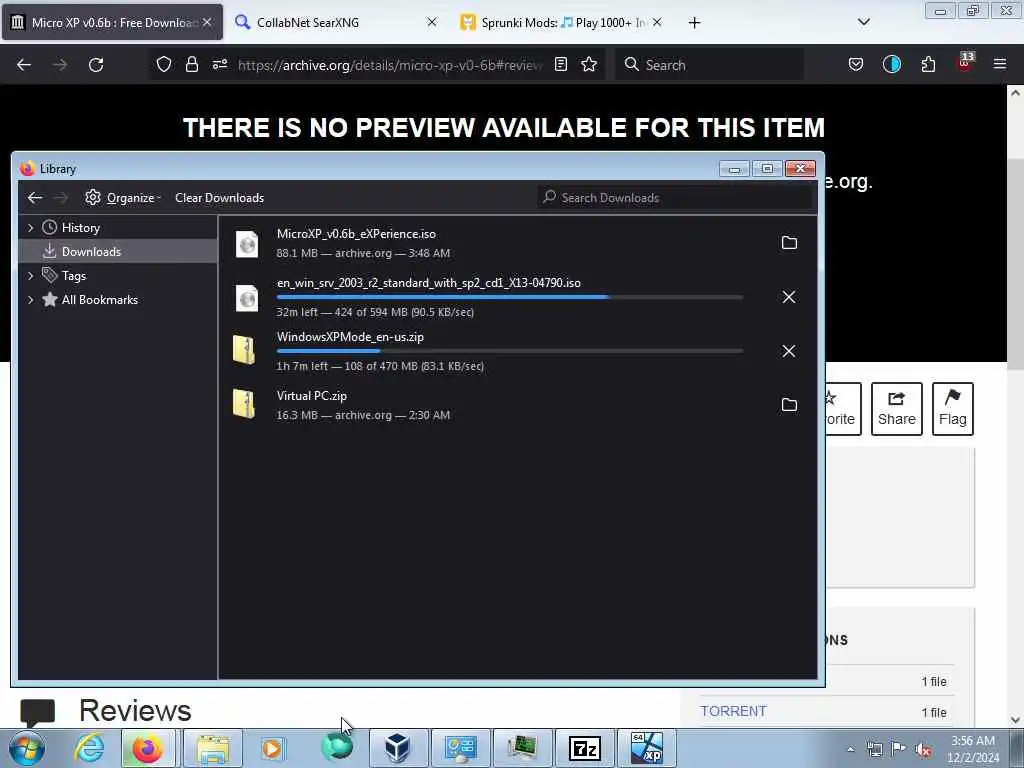Cancel the WindowsXPMode_en-us.zip download
This screenshot has width=1024, height=768.
tap(789, 351)
